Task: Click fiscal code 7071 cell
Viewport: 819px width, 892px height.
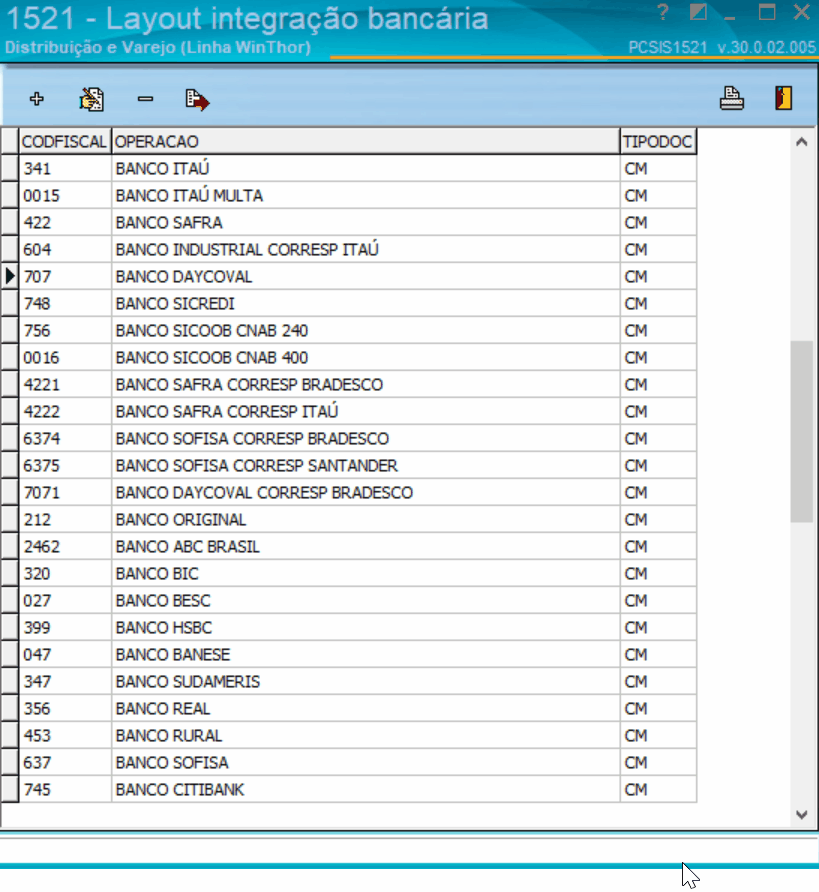Action: pyautogui.click(x=65, y=493)
